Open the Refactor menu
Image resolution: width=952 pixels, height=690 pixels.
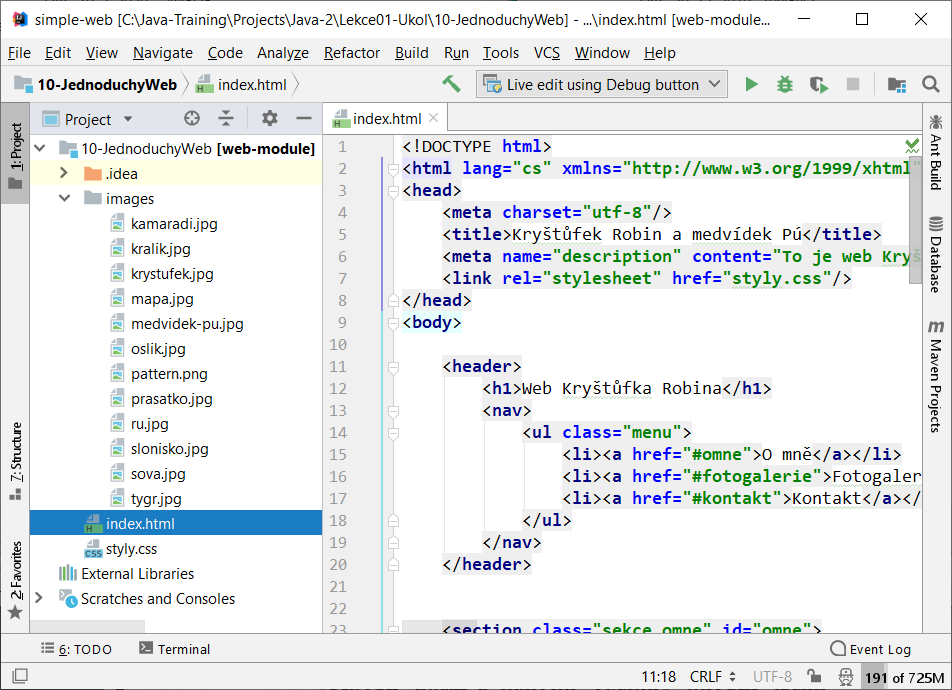(x=351, y=53)
